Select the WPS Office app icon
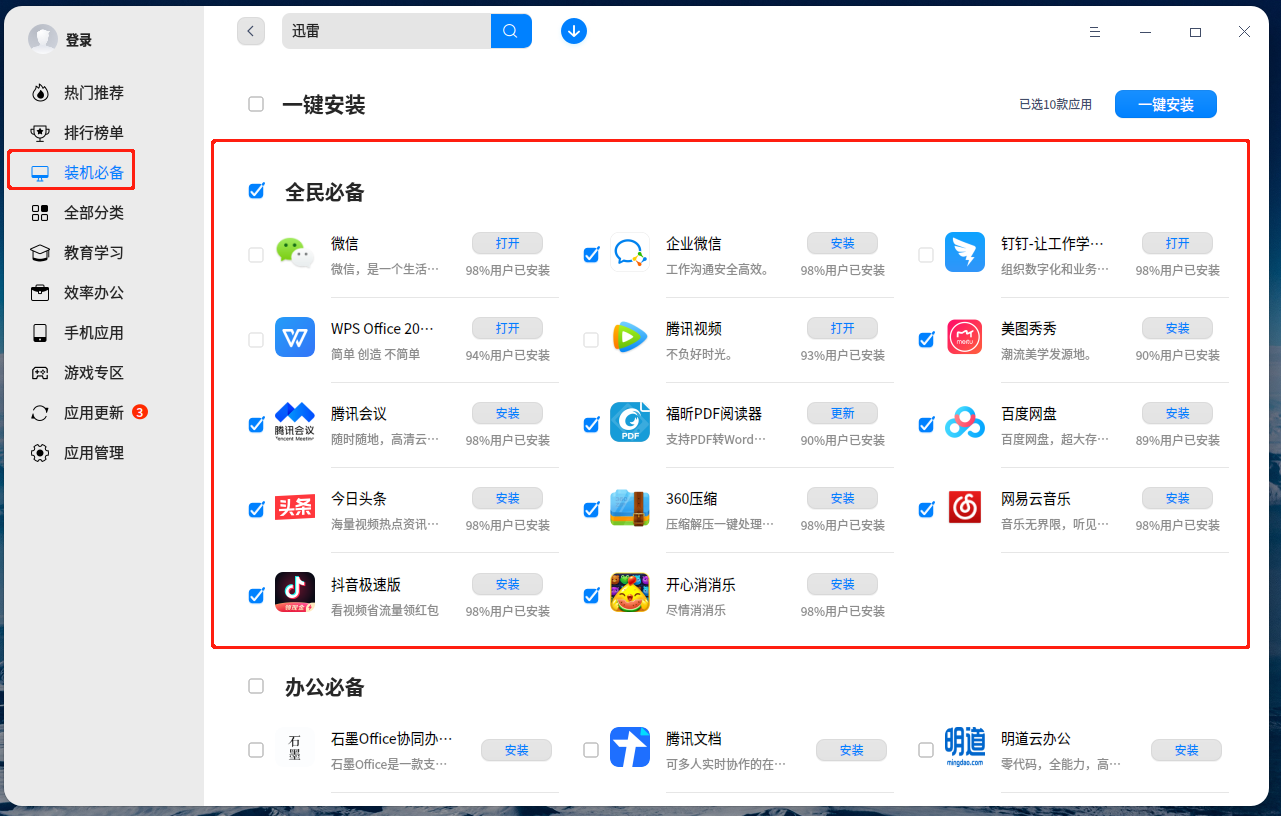The image size is (1281, 816). (295, 338)
